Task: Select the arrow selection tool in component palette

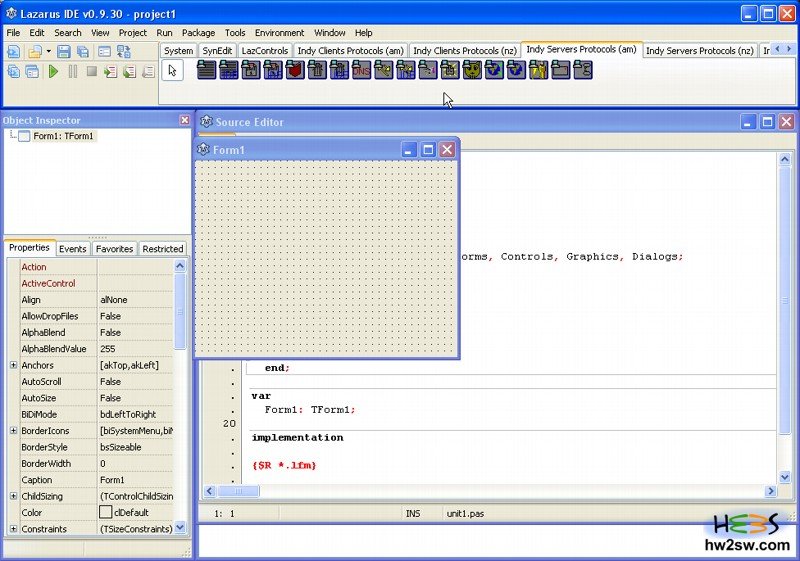Action: (x=172, y=70)
